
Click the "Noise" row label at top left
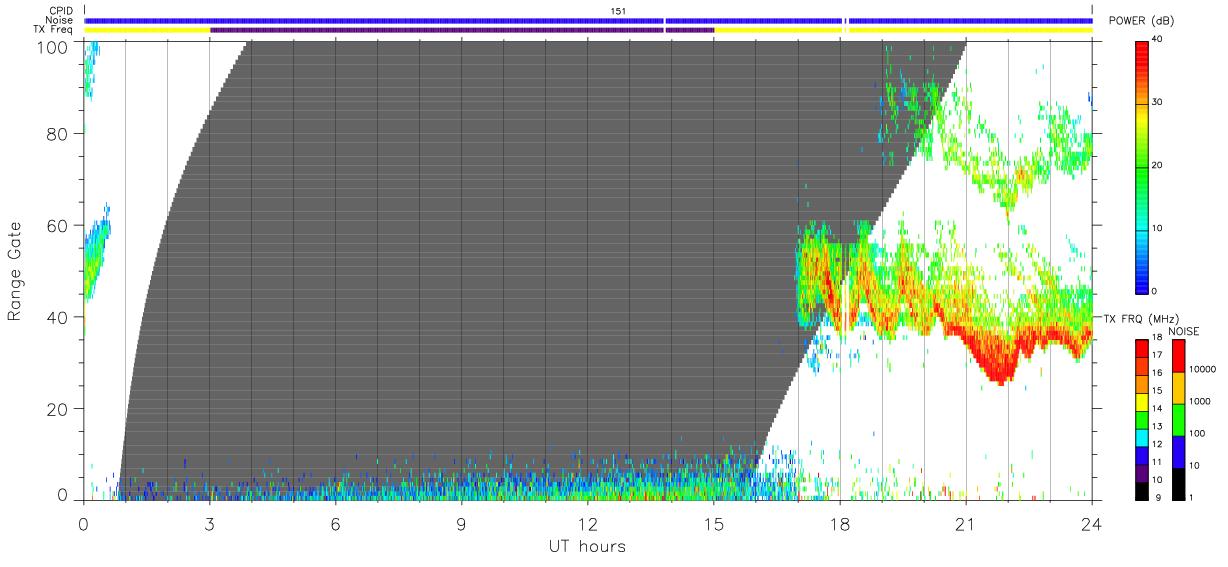[x=60, y=20]
